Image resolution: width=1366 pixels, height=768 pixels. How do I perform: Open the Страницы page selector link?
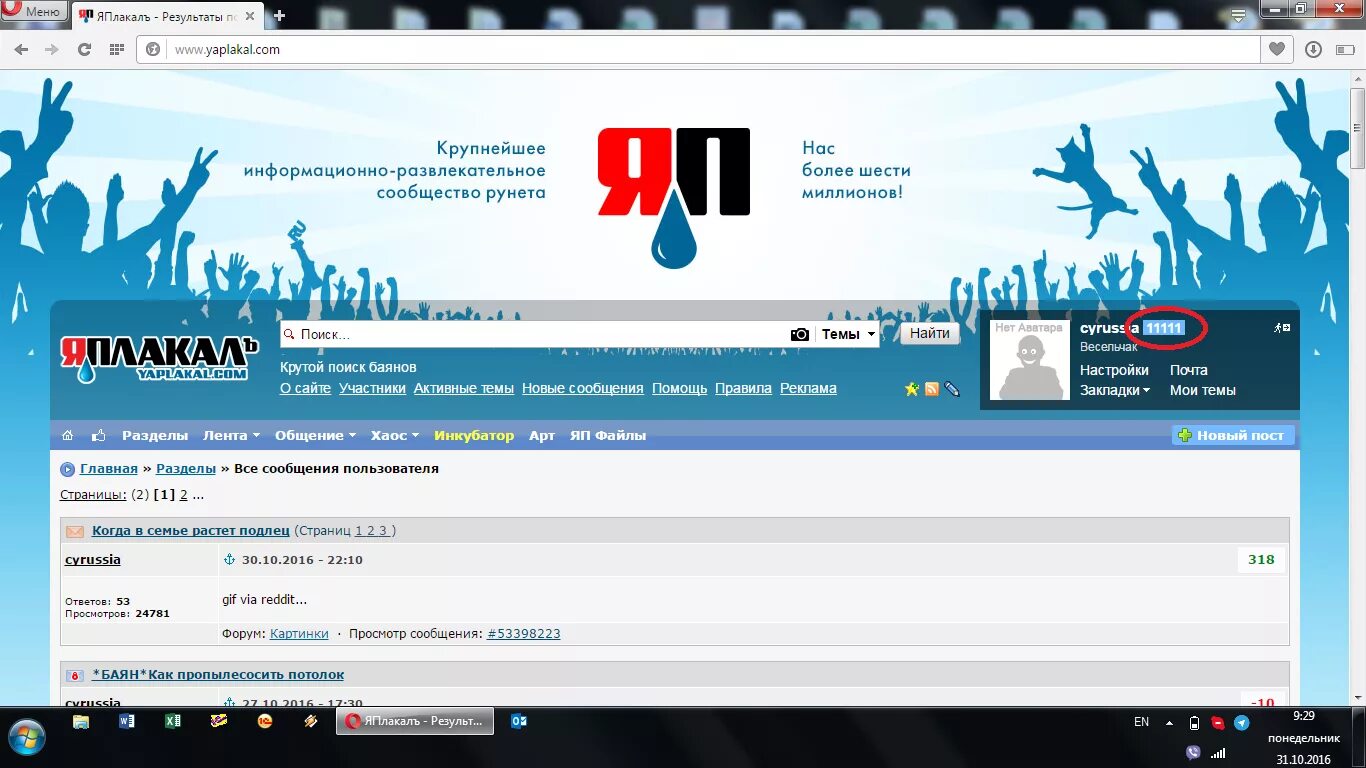point(93,494)
